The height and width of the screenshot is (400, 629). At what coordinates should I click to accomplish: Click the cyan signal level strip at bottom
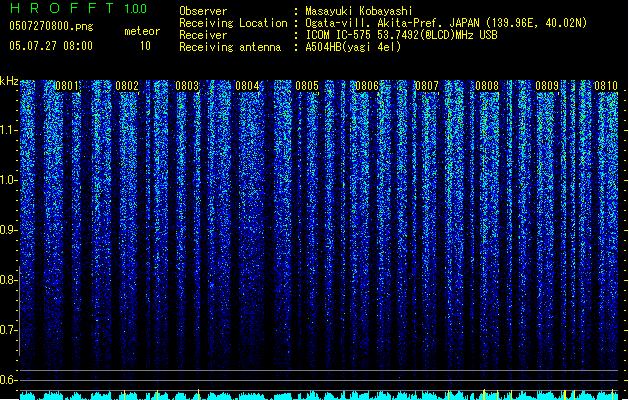pyautogui.click(x=319, y=395)
